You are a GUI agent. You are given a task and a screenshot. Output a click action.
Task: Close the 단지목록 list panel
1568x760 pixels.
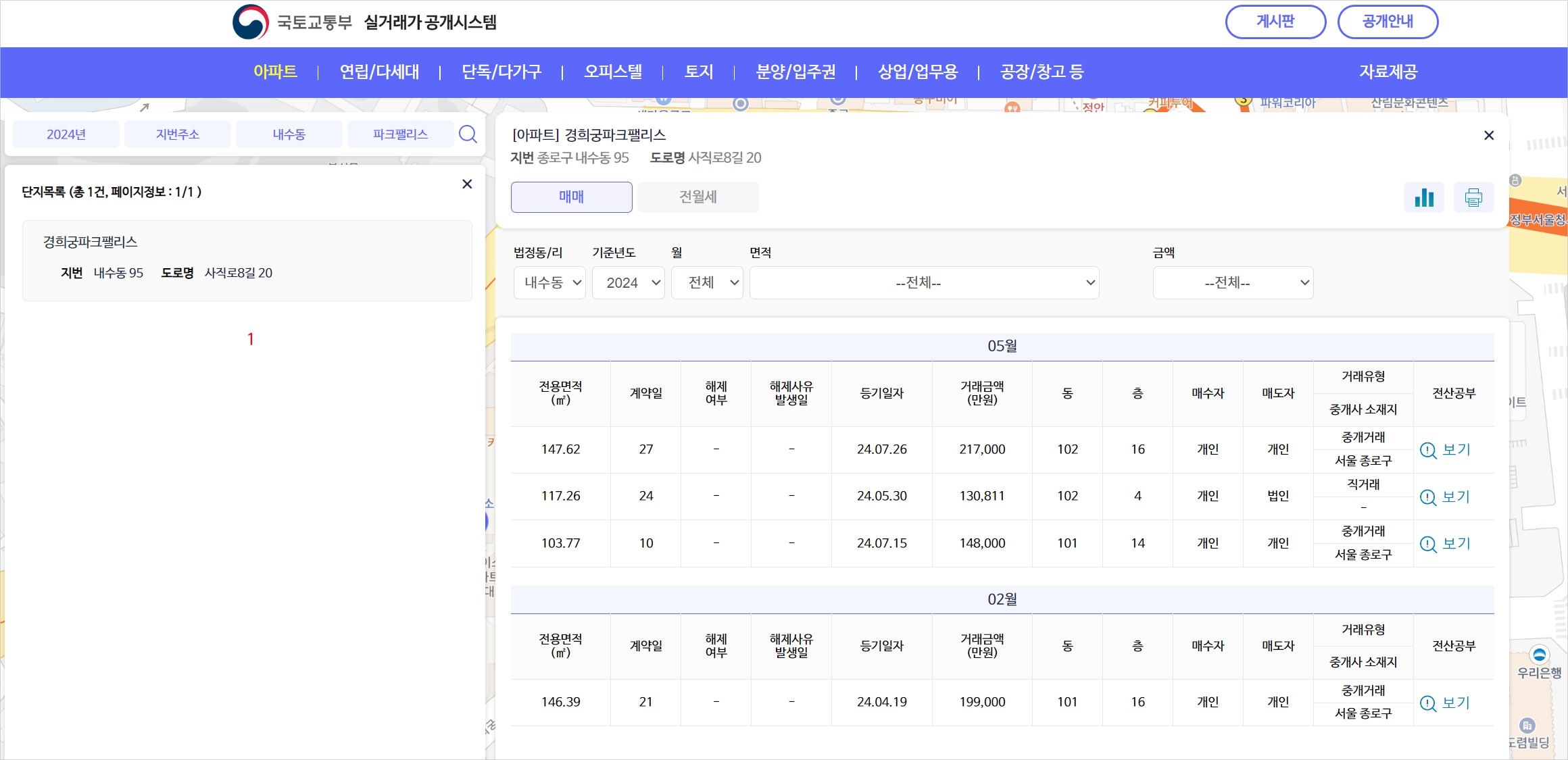point(467,184)
